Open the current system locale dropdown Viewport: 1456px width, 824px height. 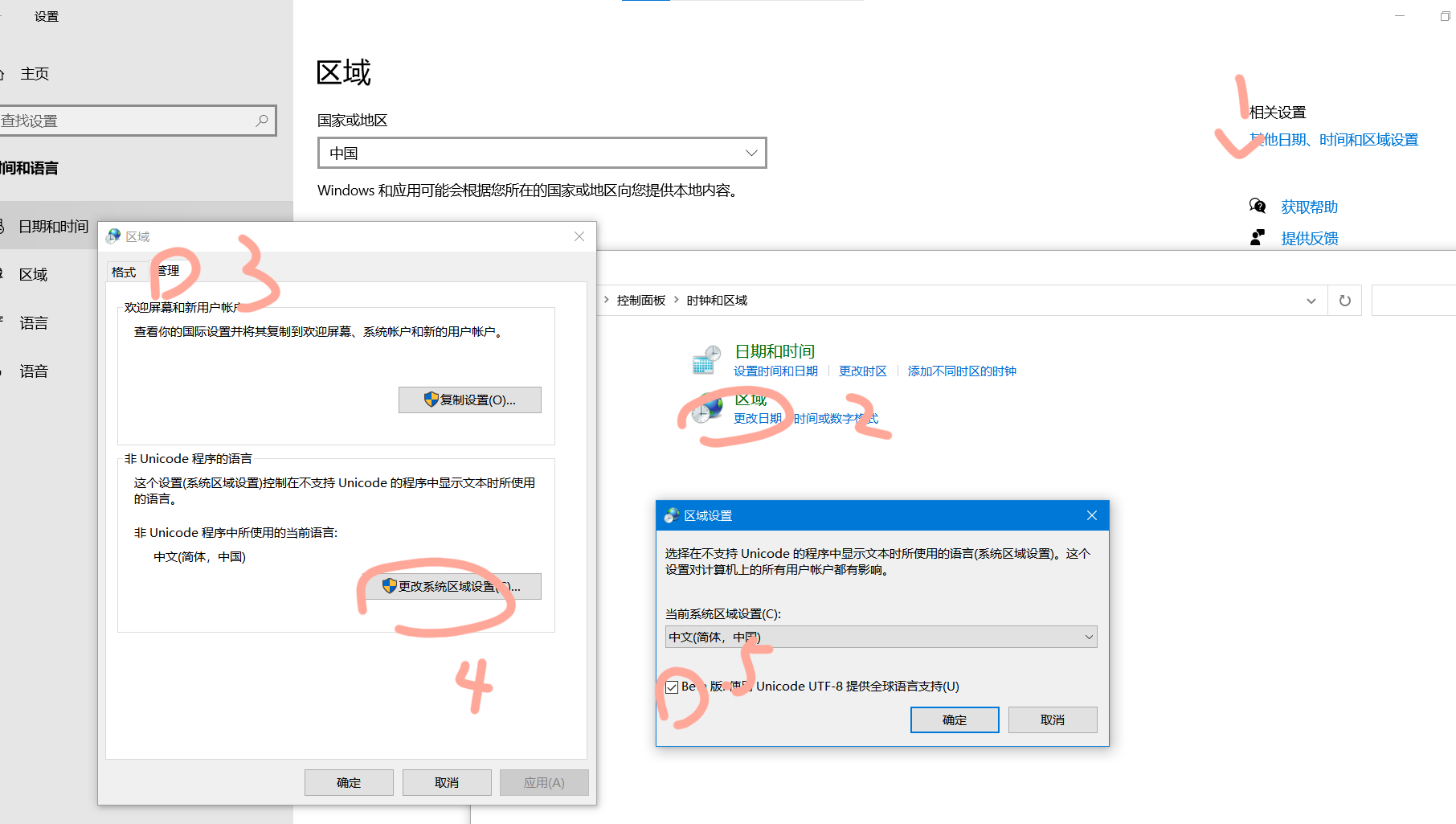coord(881,637)
